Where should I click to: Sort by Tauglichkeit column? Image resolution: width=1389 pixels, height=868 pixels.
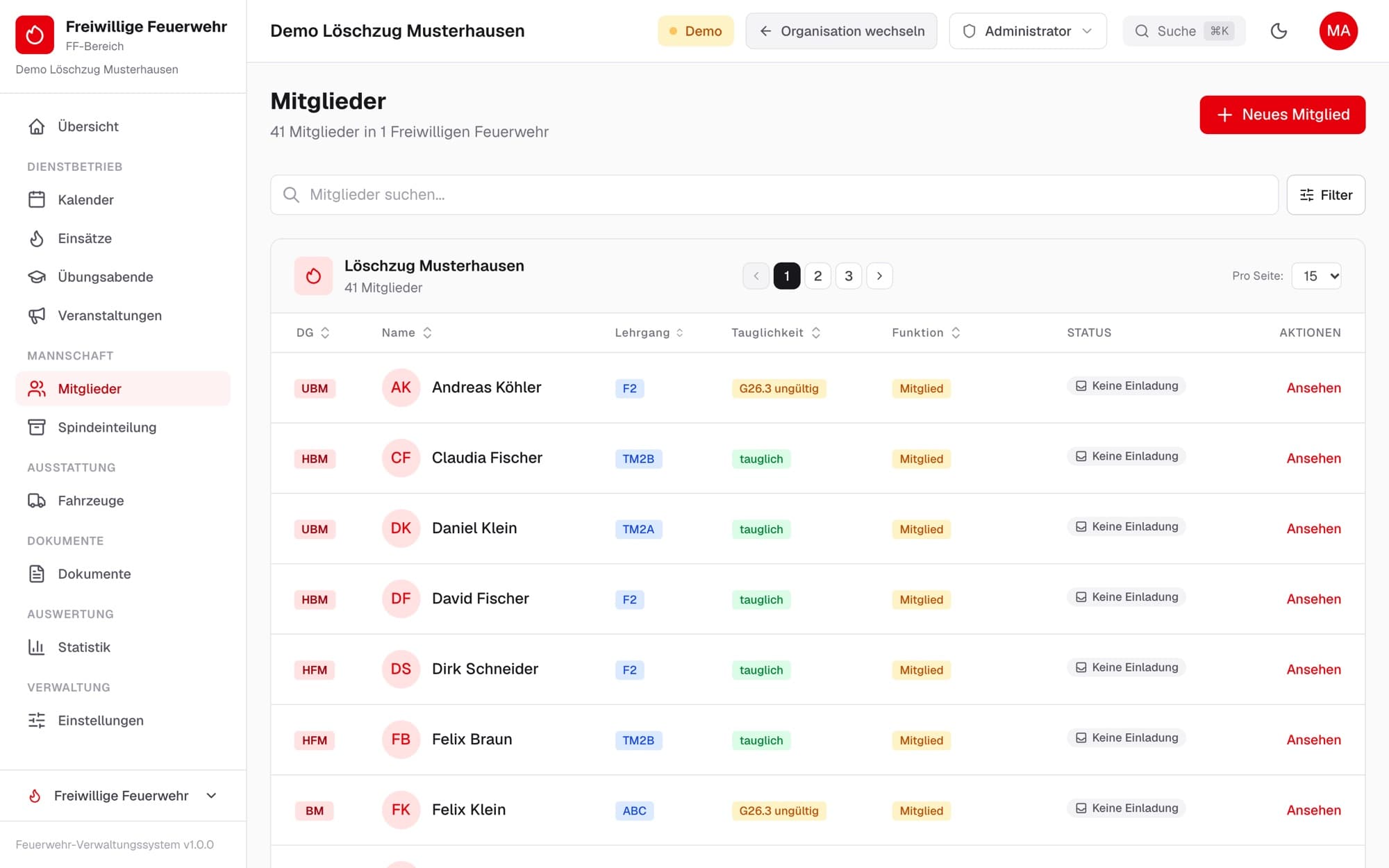click(776, 333)
